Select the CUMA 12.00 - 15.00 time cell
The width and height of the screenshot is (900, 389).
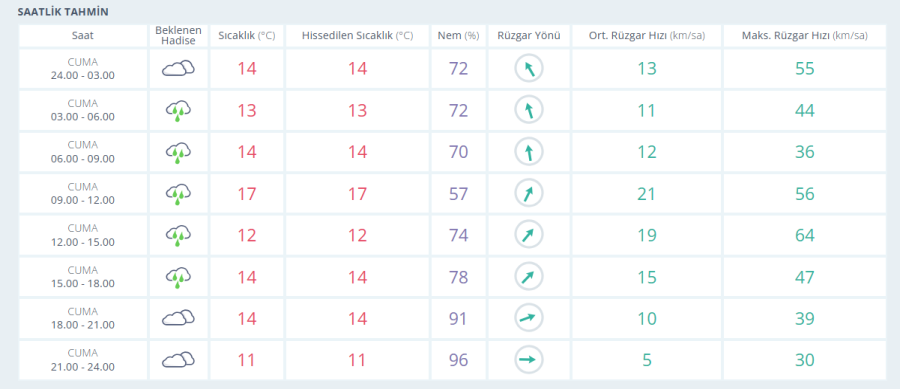[83, 236]
